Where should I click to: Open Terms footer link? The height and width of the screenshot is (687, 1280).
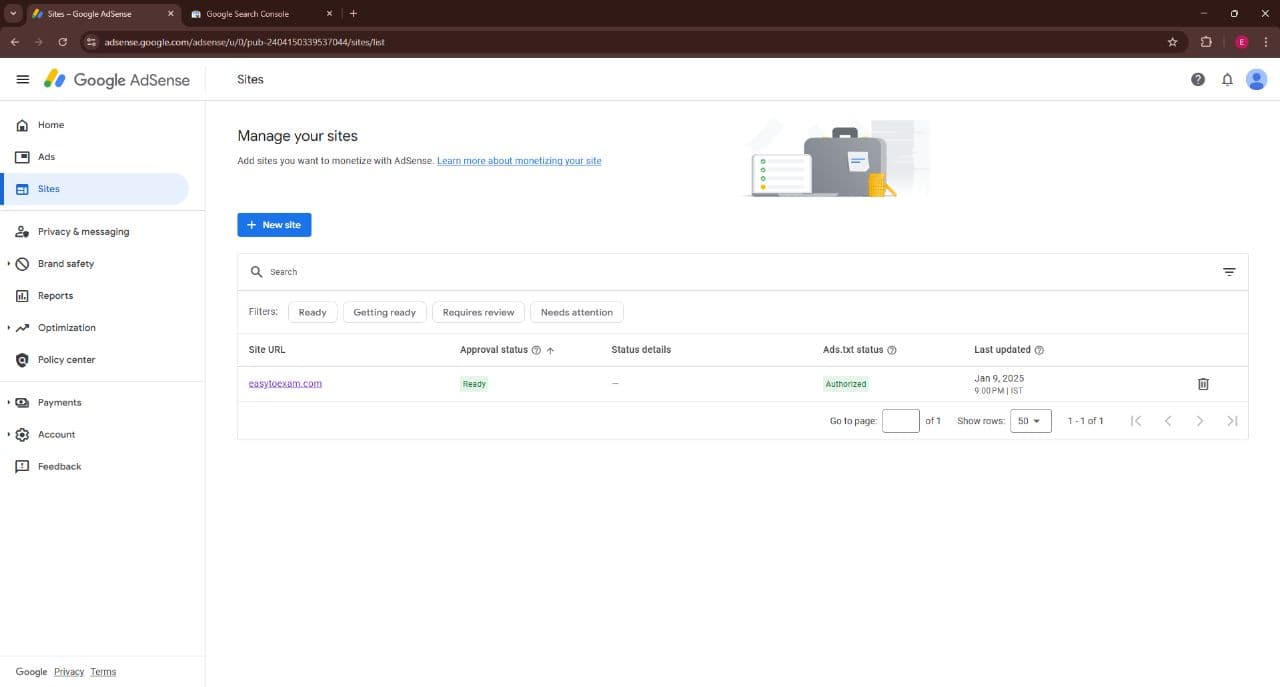[103, 672]
